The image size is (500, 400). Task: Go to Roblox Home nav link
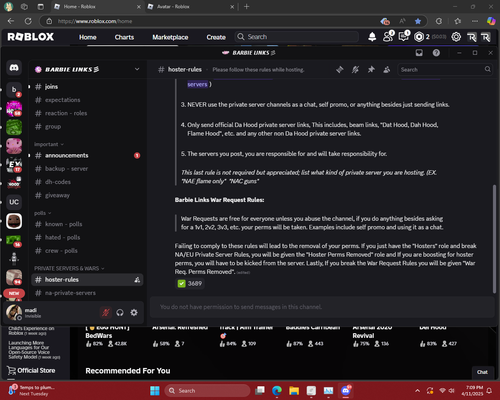pos(88,37)
